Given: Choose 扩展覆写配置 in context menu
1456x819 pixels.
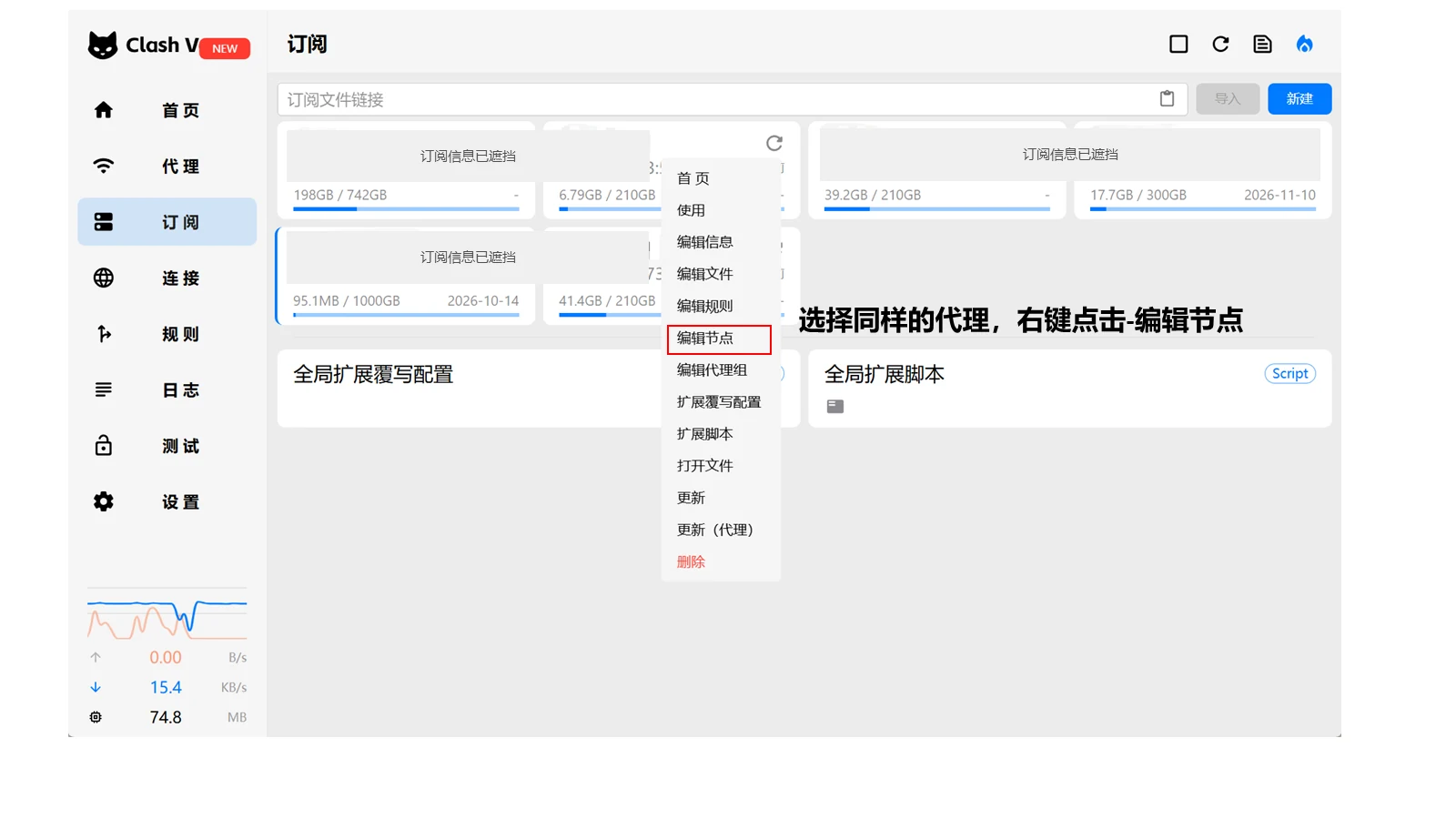Looking at the screenshot, I should (721, 402).
